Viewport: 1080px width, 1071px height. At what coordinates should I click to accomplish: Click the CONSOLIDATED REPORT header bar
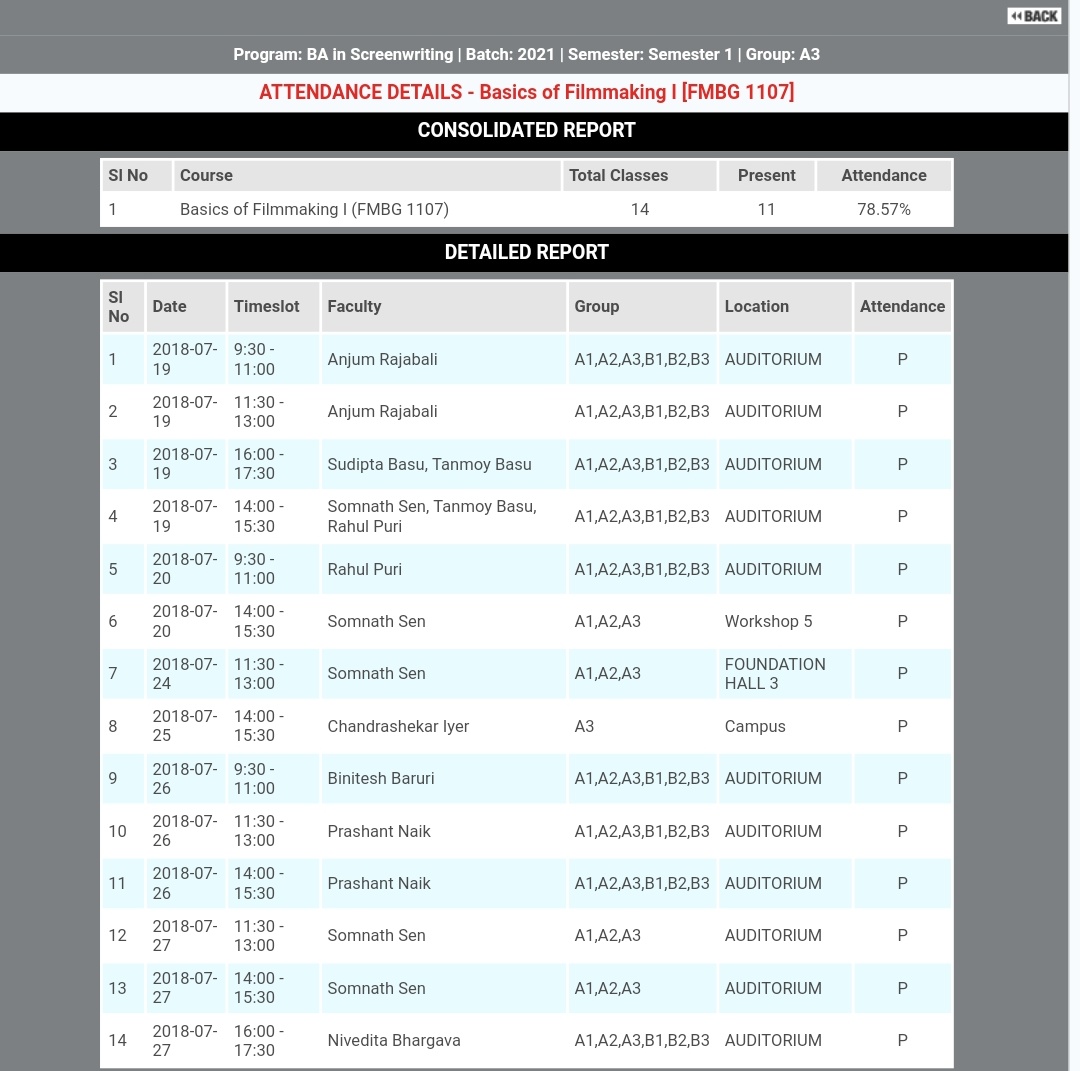pos(526,130)
